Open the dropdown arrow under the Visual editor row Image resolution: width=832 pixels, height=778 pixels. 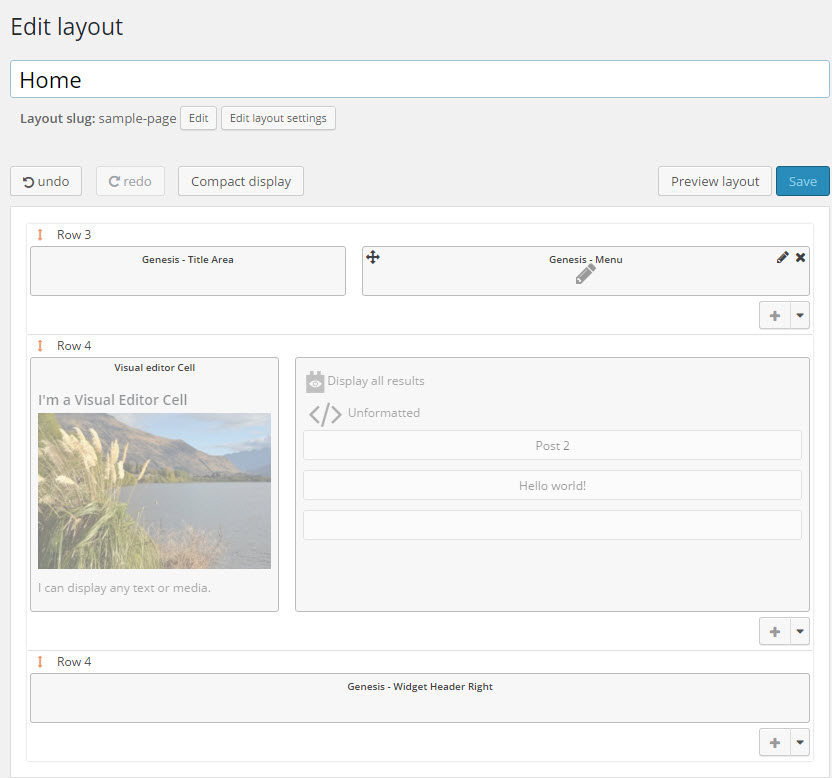coord(800,632)
